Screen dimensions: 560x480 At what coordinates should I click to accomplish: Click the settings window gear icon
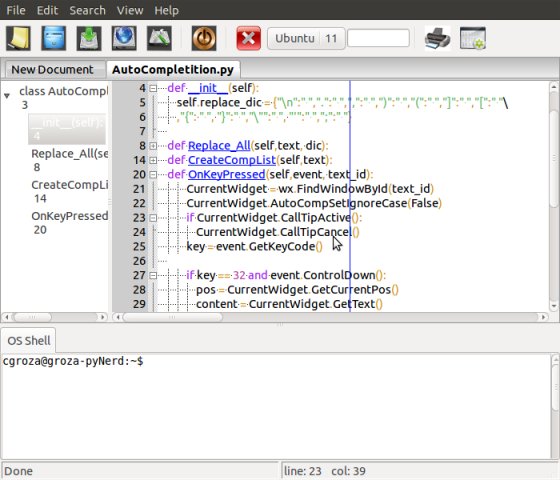(473, 38)
